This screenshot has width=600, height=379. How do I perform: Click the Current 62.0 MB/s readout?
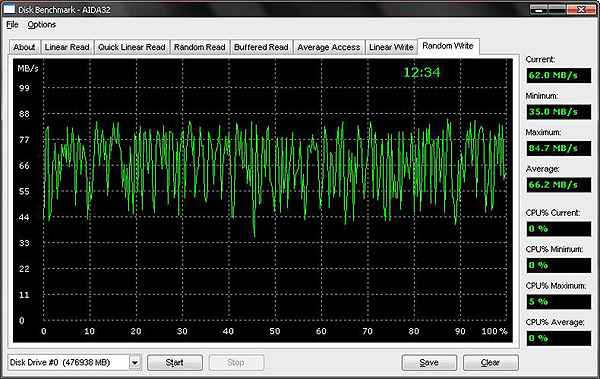(x=559, y=75)
